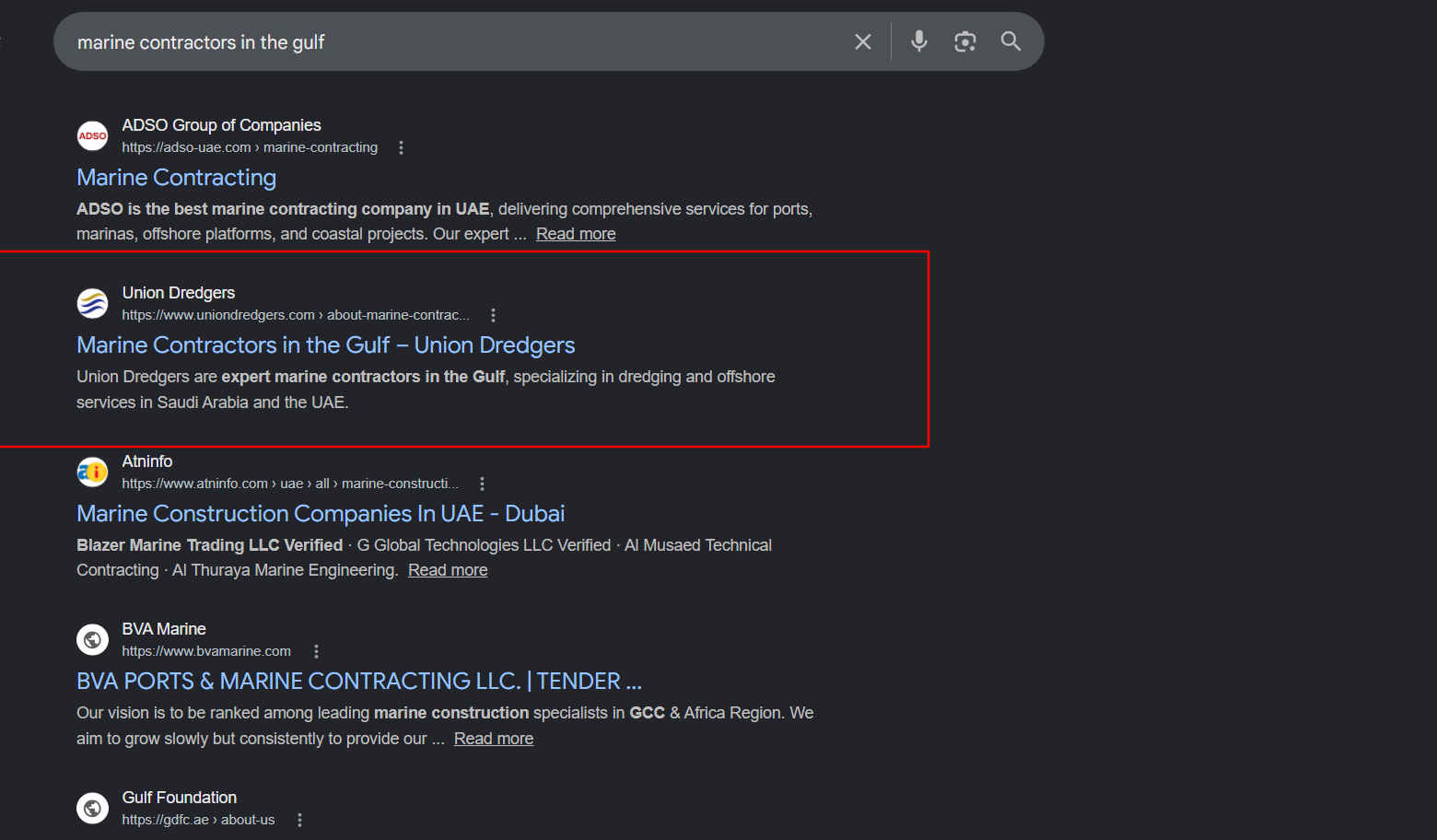Image resolution: width=1437 pixels, height=840 pixels.
Task: Clear the search query with the X icon
Action: pos(863,41)
